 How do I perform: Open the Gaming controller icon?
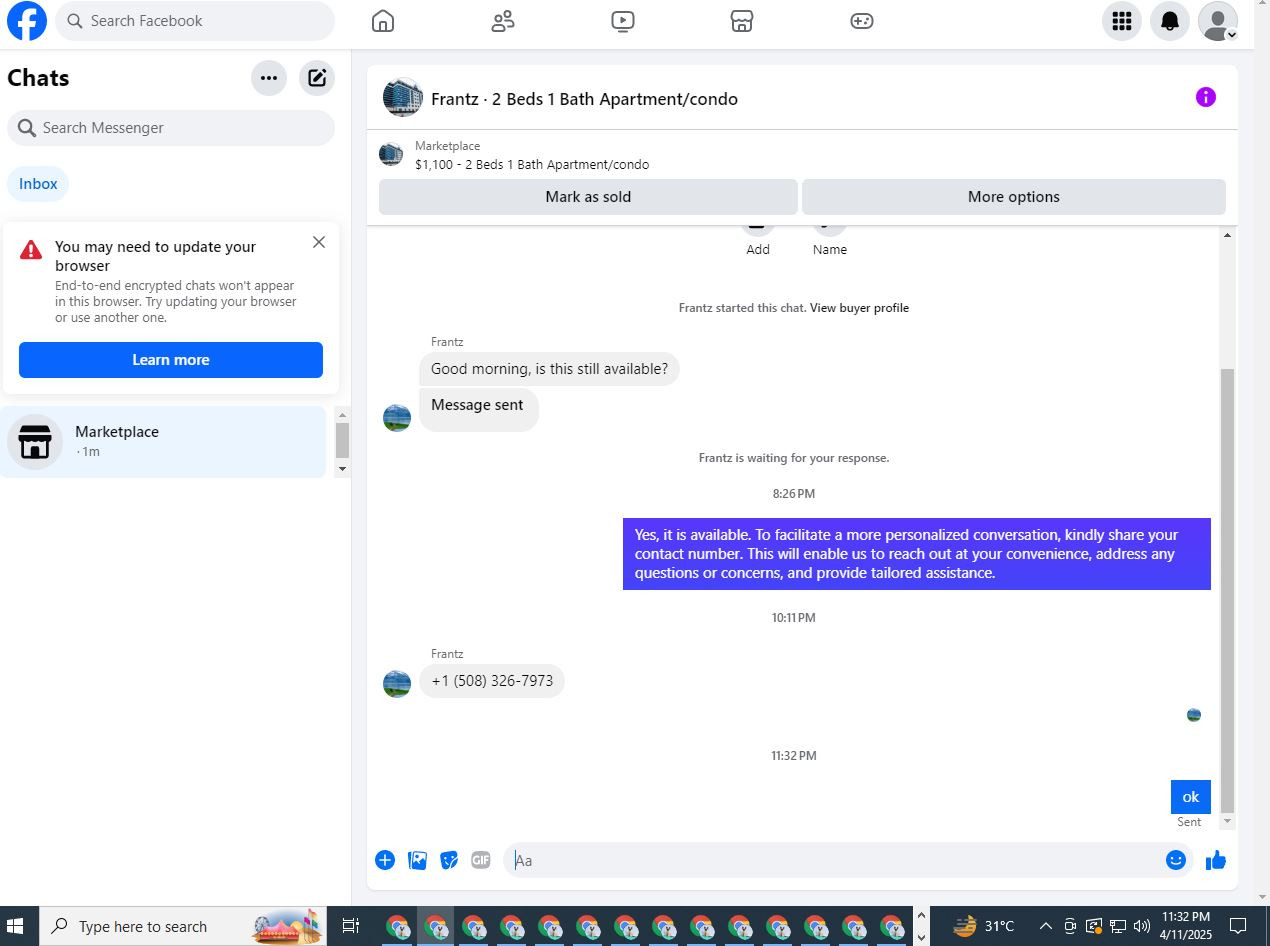(x=862, y=21)
